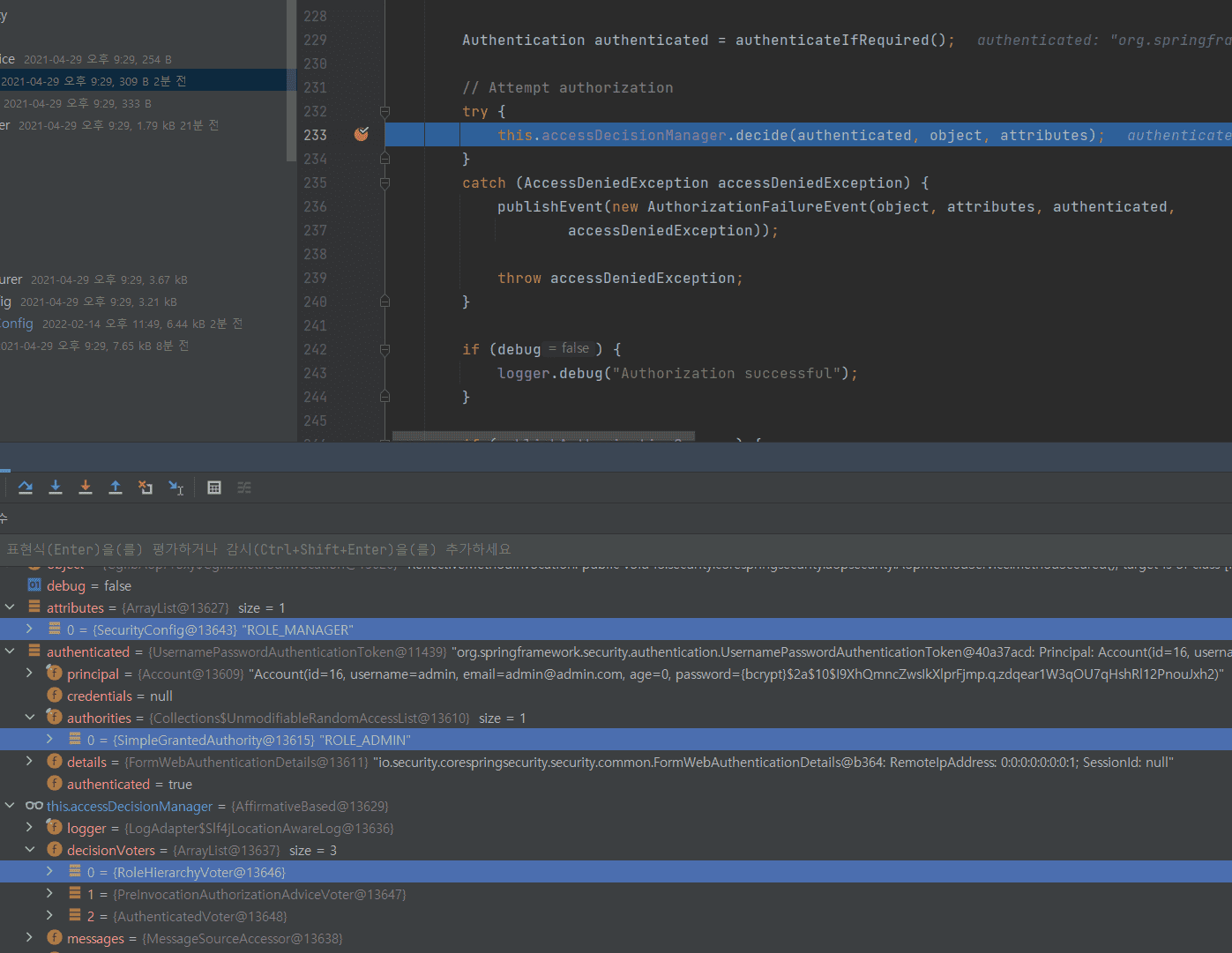The width and height of the screenshot is (1232, 953).
Task: Expand the details FormWebAuthenticationDetails node
Action: (x=29, y=762)
